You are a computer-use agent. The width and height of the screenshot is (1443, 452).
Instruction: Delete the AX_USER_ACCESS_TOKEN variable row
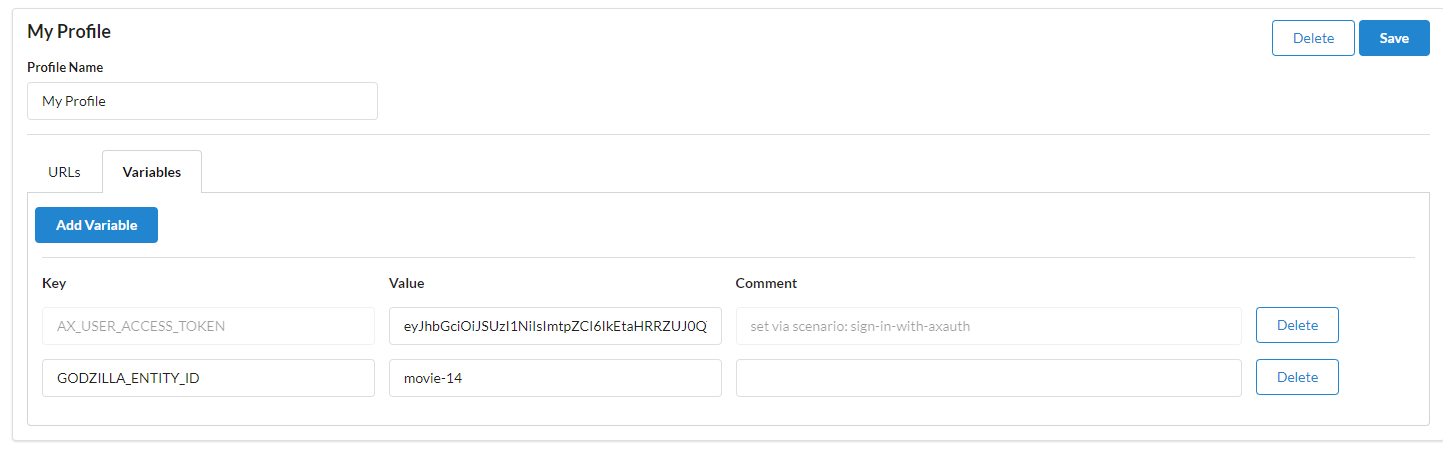click(x=1297, y=325)
